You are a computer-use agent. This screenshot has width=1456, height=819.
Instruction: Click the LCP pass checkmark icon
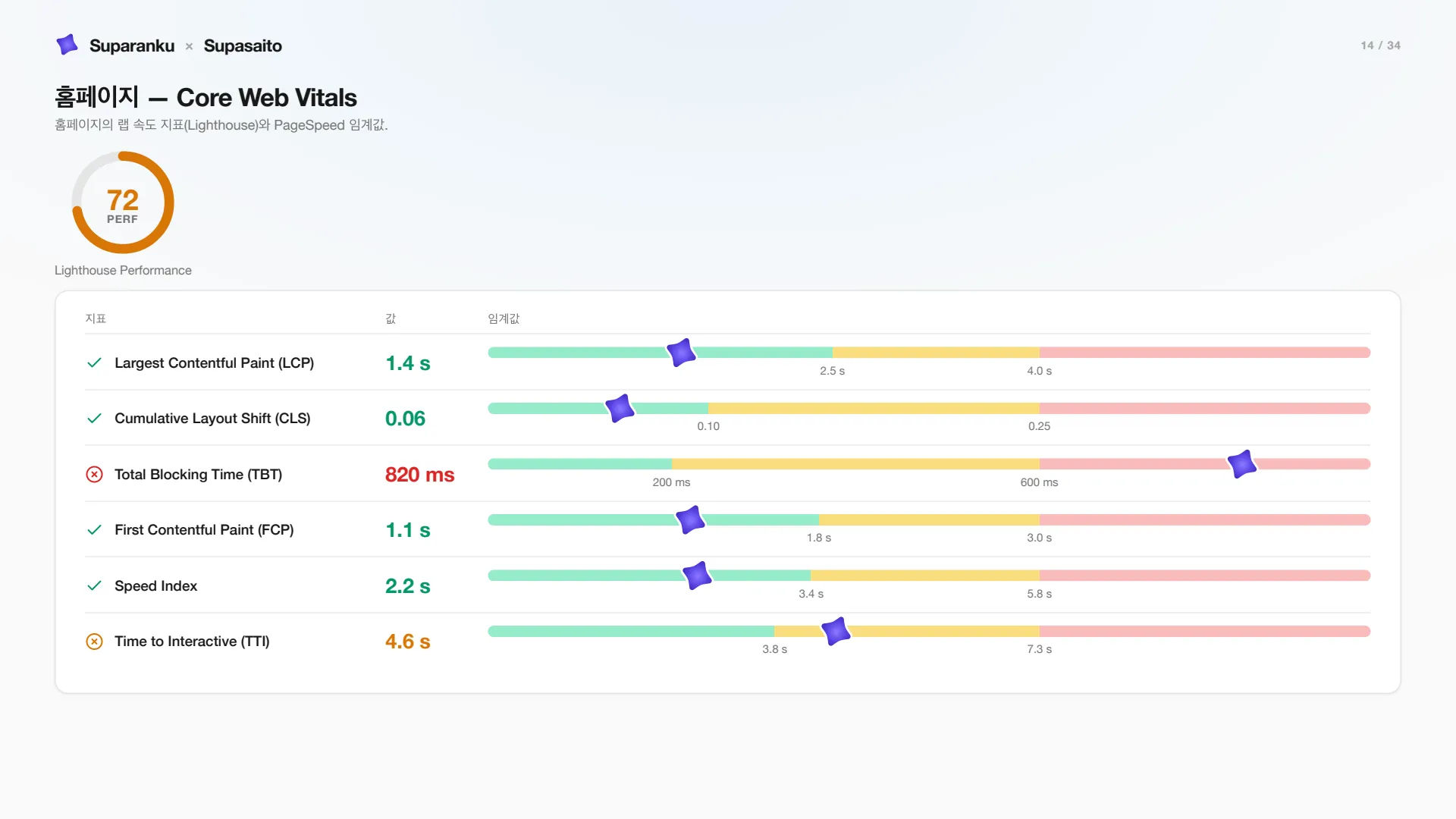click(94, 362)
